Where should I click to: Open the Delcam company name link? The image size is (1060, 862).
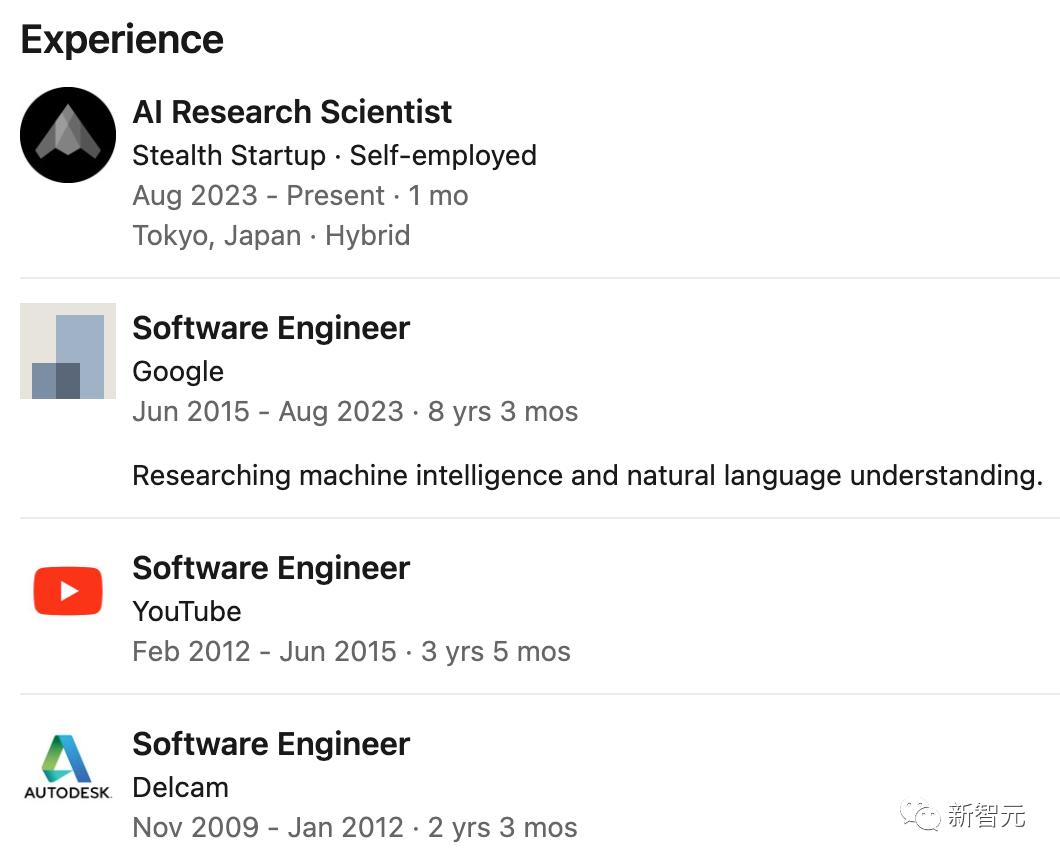[180, 787]
